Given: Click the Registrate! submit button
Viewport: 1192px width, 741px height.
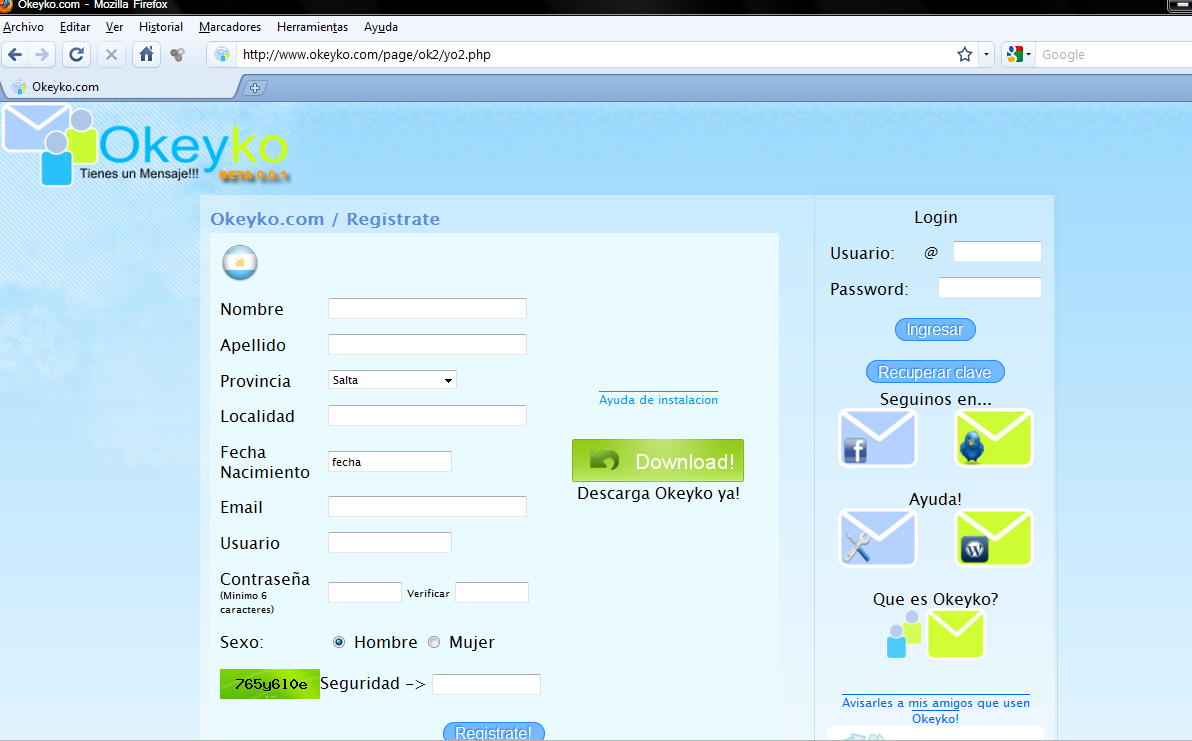Looking at the screenshot, I should point(493,732).
